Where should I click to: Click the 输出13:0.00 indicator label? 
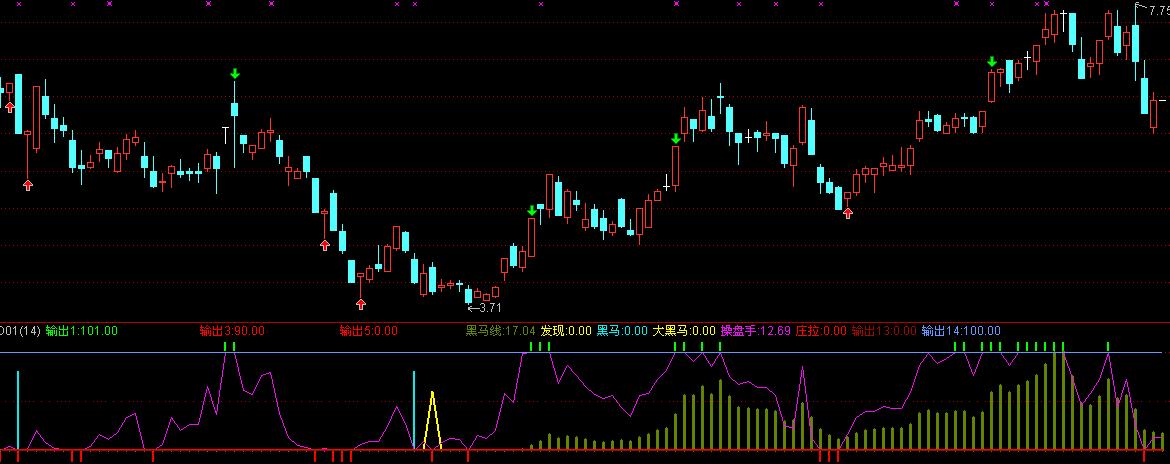883,330
